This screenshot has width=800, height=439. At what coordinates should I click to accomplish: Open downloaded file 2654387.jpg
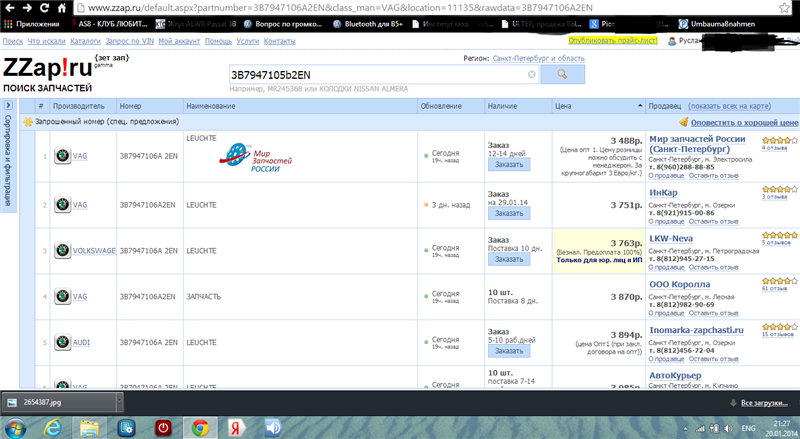[x=59, y=402]
